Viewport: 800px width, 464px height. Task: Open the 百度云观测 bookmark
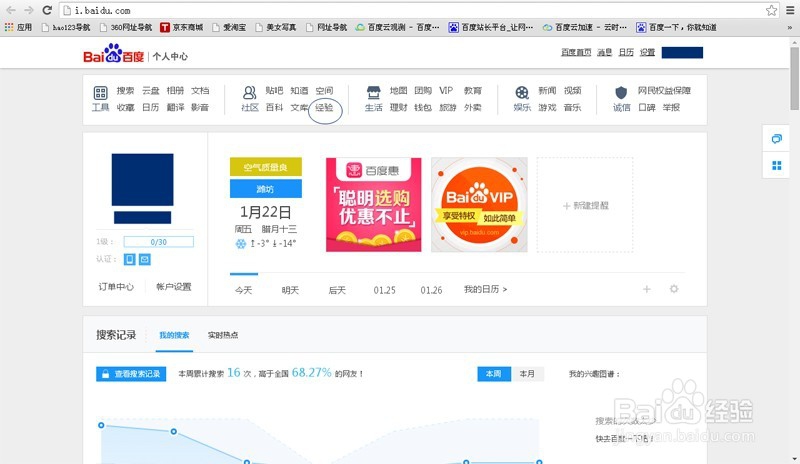coord(397,27)
